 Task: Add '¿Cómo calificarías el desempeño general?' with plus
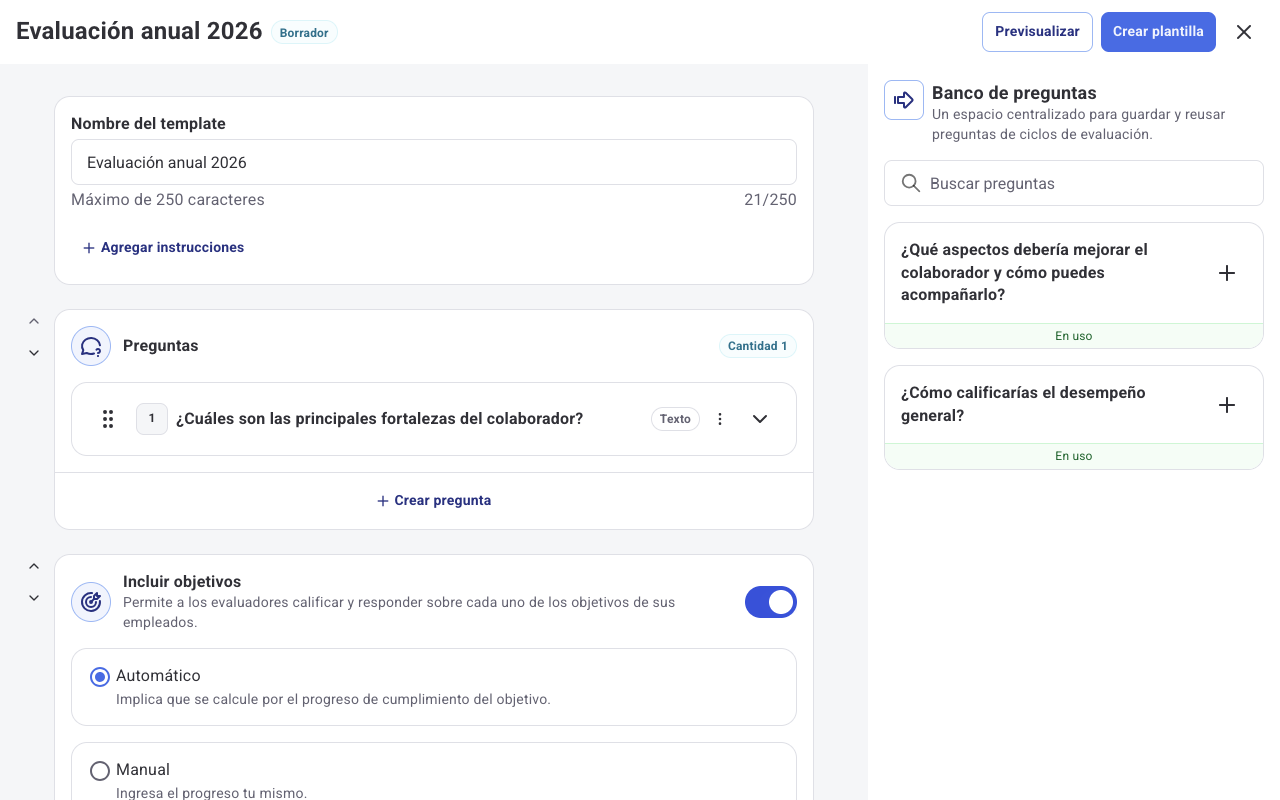pos(1227,405)
